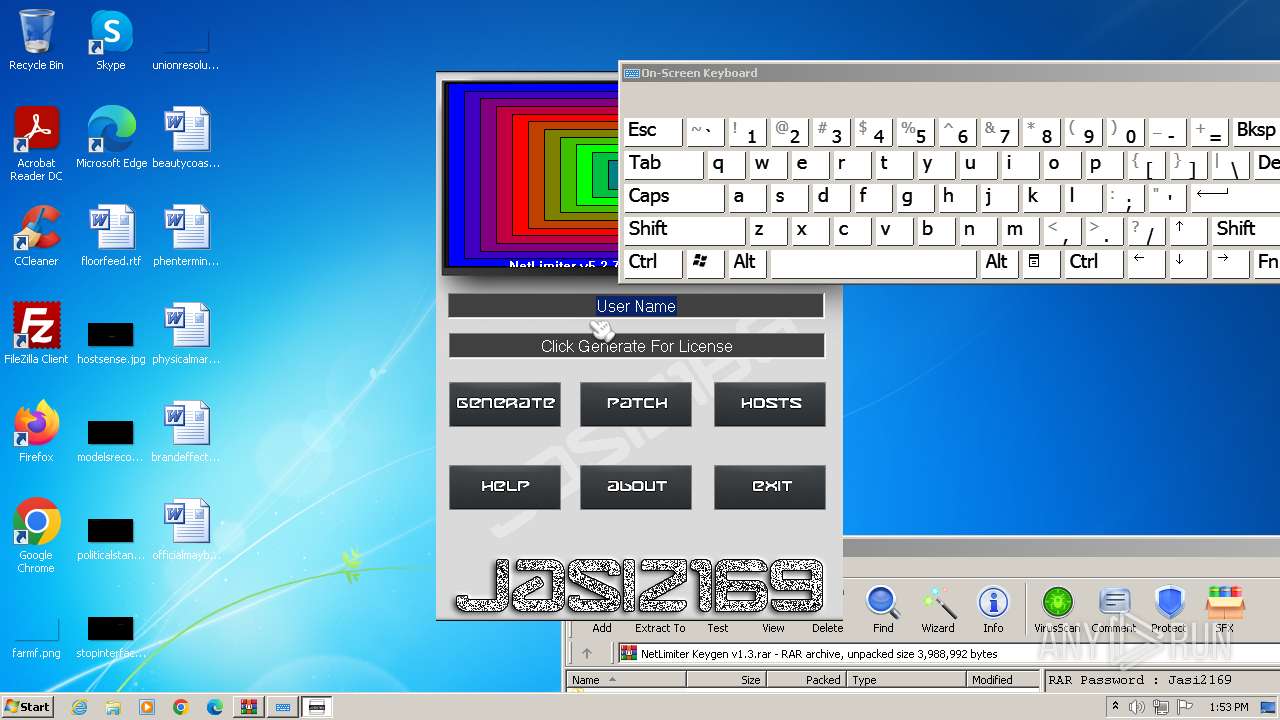This screenshot has height=720, width=1280.
Task: Sort WinRAR list by Modified column
Action: (x=1003, y=680)
